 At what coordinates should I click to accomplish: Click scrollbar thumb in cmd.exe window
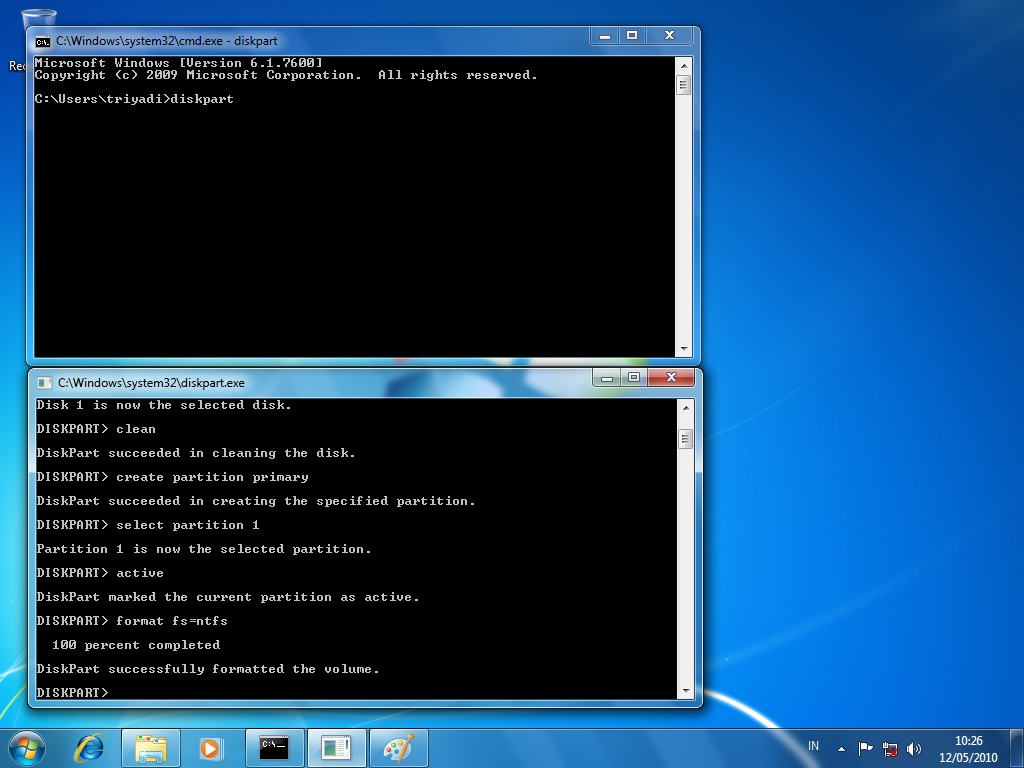click(x=684, y=85)
